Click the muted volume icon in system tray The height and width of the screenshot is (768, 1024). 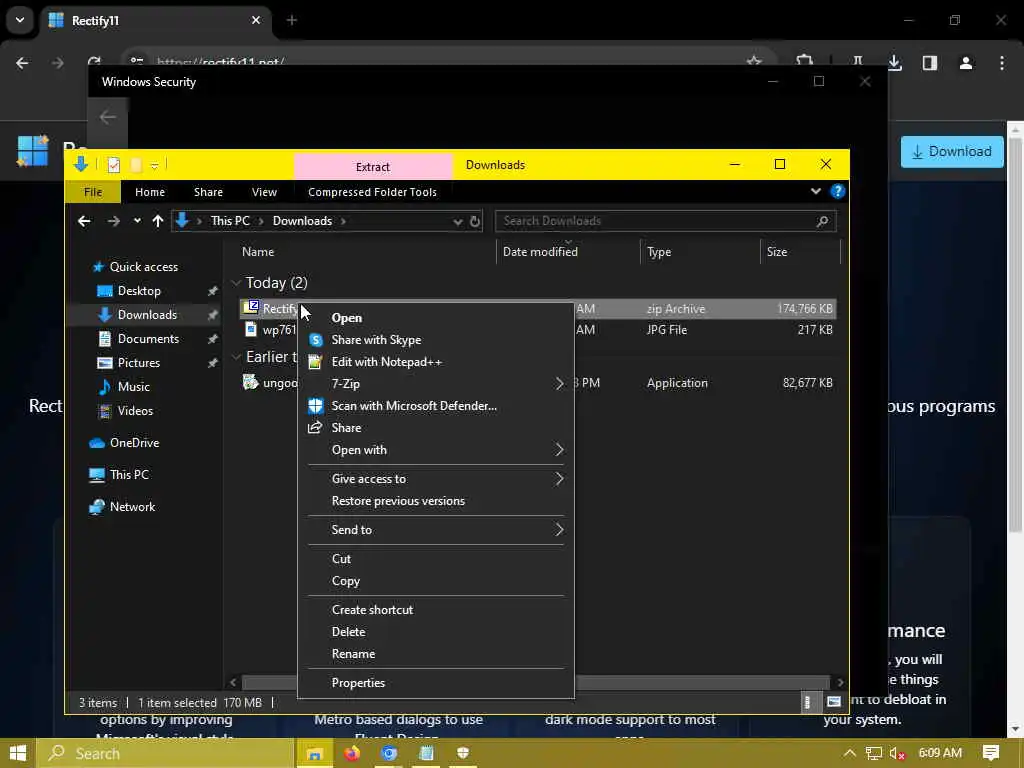click(x=897, y=754)
